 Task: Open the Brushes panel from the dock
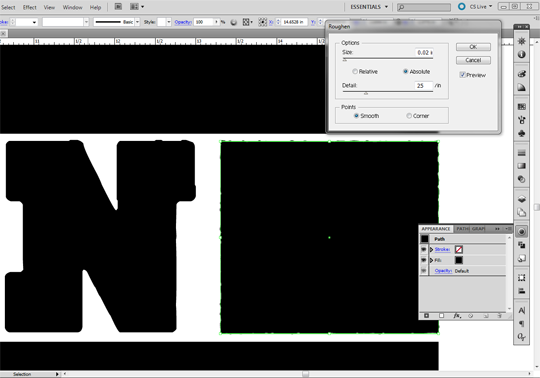point(521,120)
